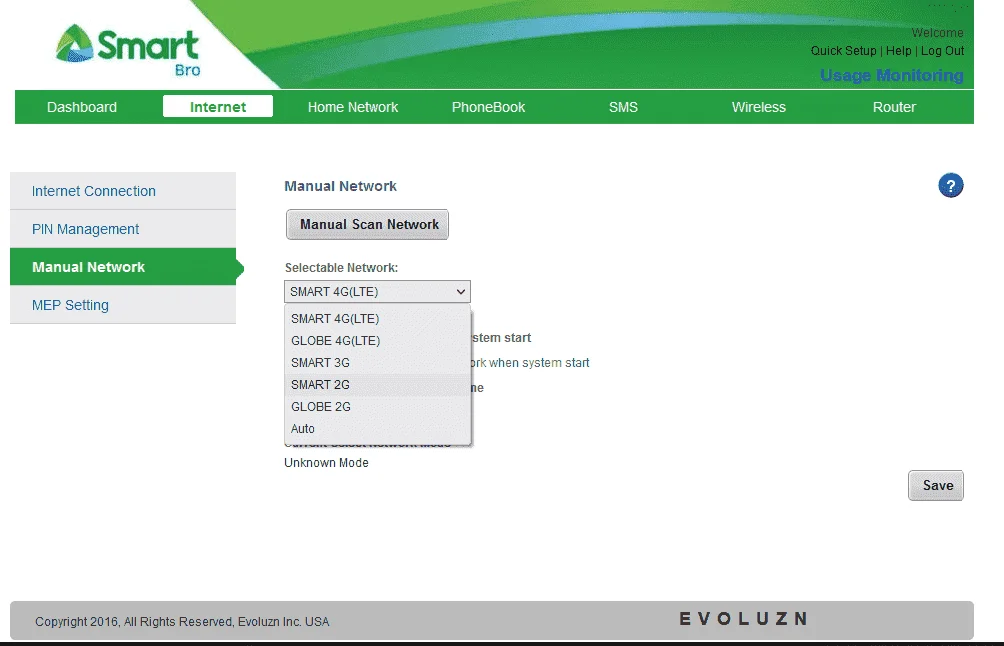Screen dimensions: 1004x646
Task: Open the Dashboard tab
Action: point(82,107)
